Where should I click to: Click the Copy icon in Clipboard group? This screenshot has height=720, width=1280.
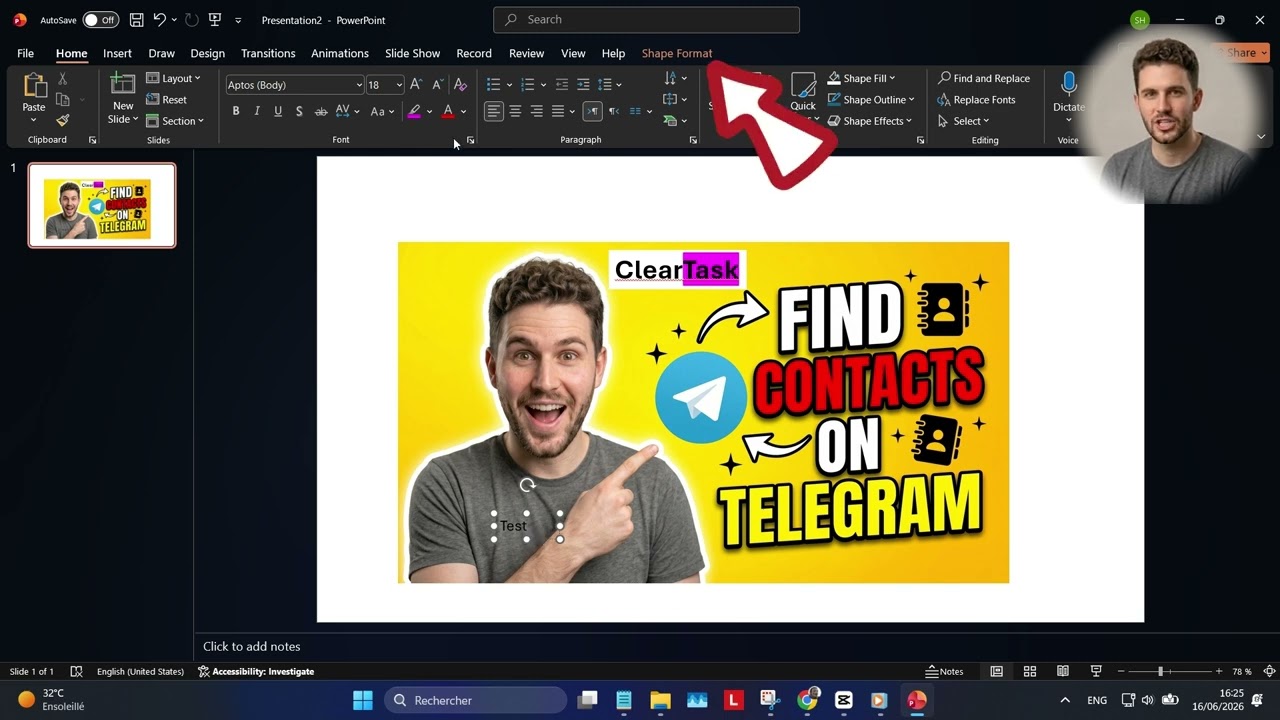[62, 100]
